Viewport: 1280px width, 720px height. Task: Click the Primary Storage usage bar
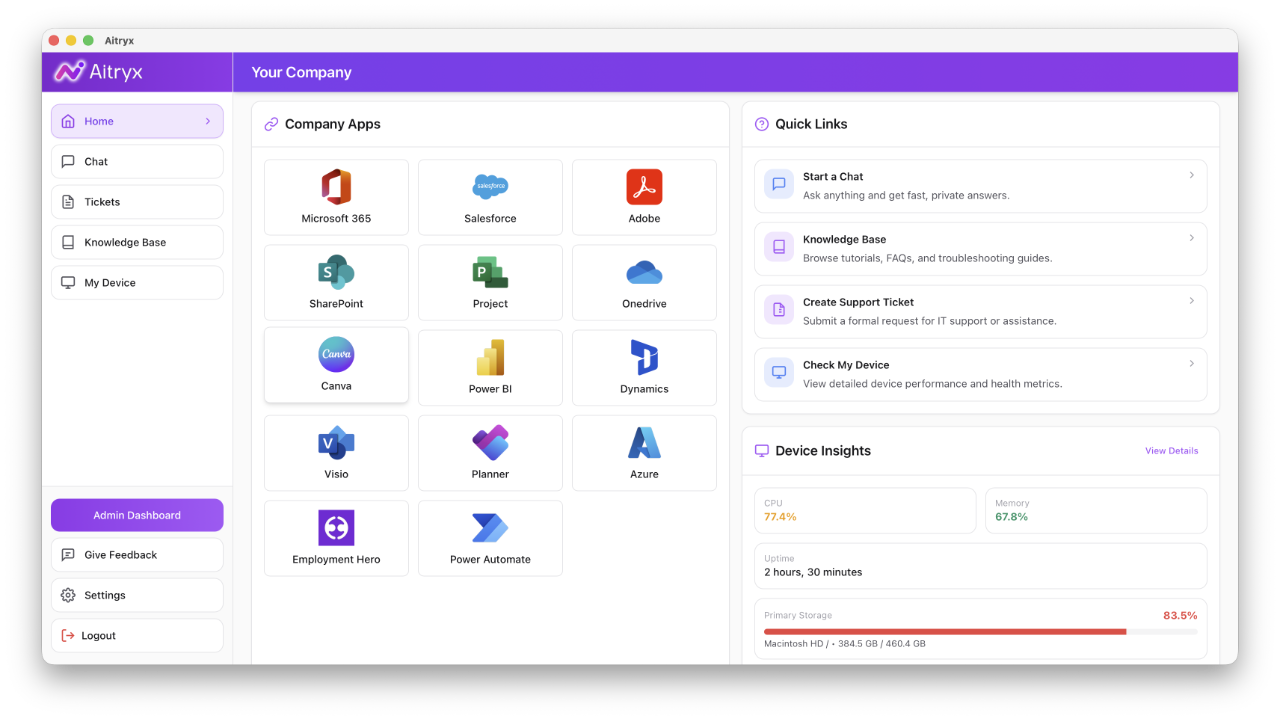(x=980, y=632)
